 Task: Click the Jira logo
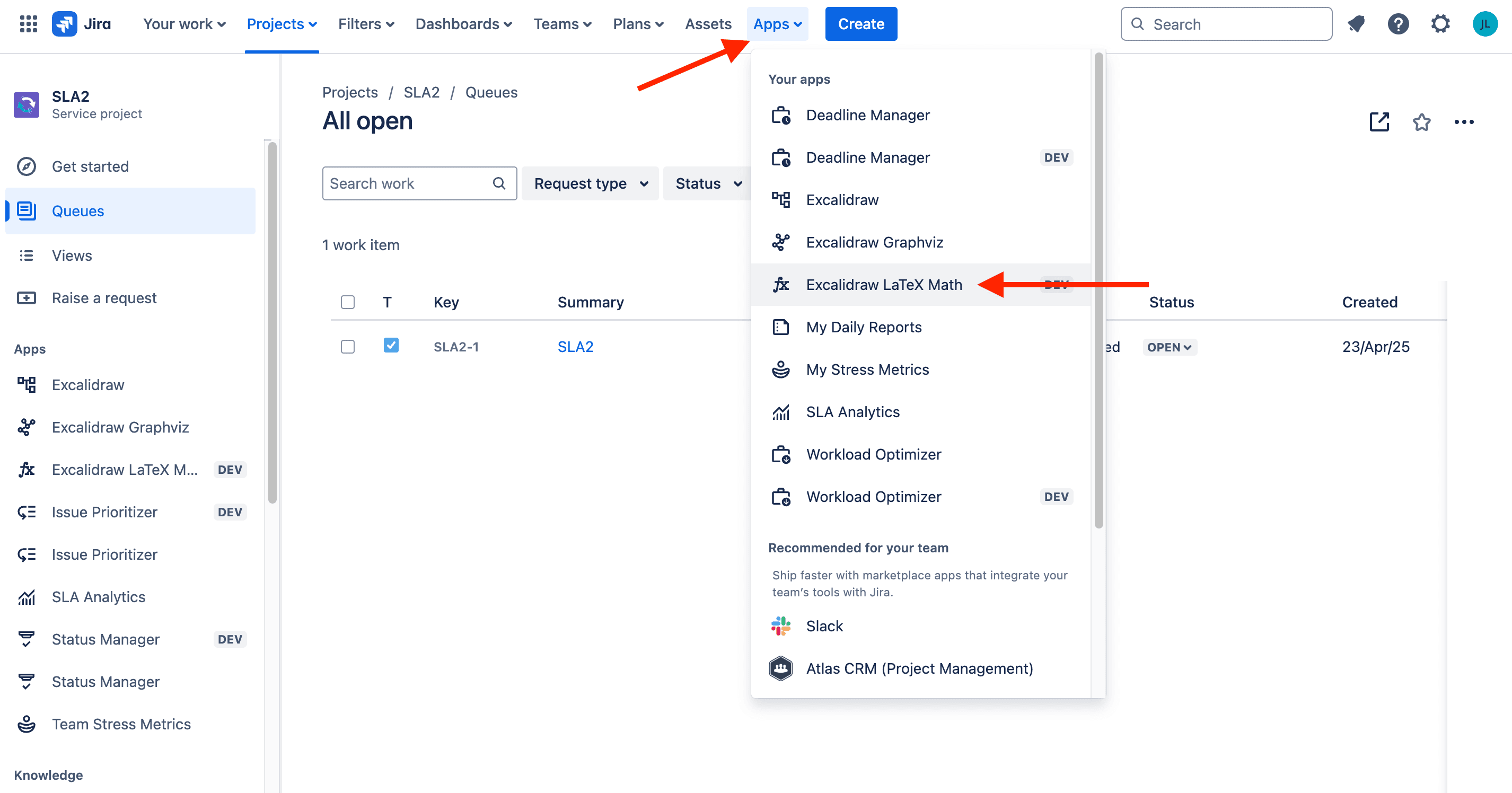[x=82, y=24]
